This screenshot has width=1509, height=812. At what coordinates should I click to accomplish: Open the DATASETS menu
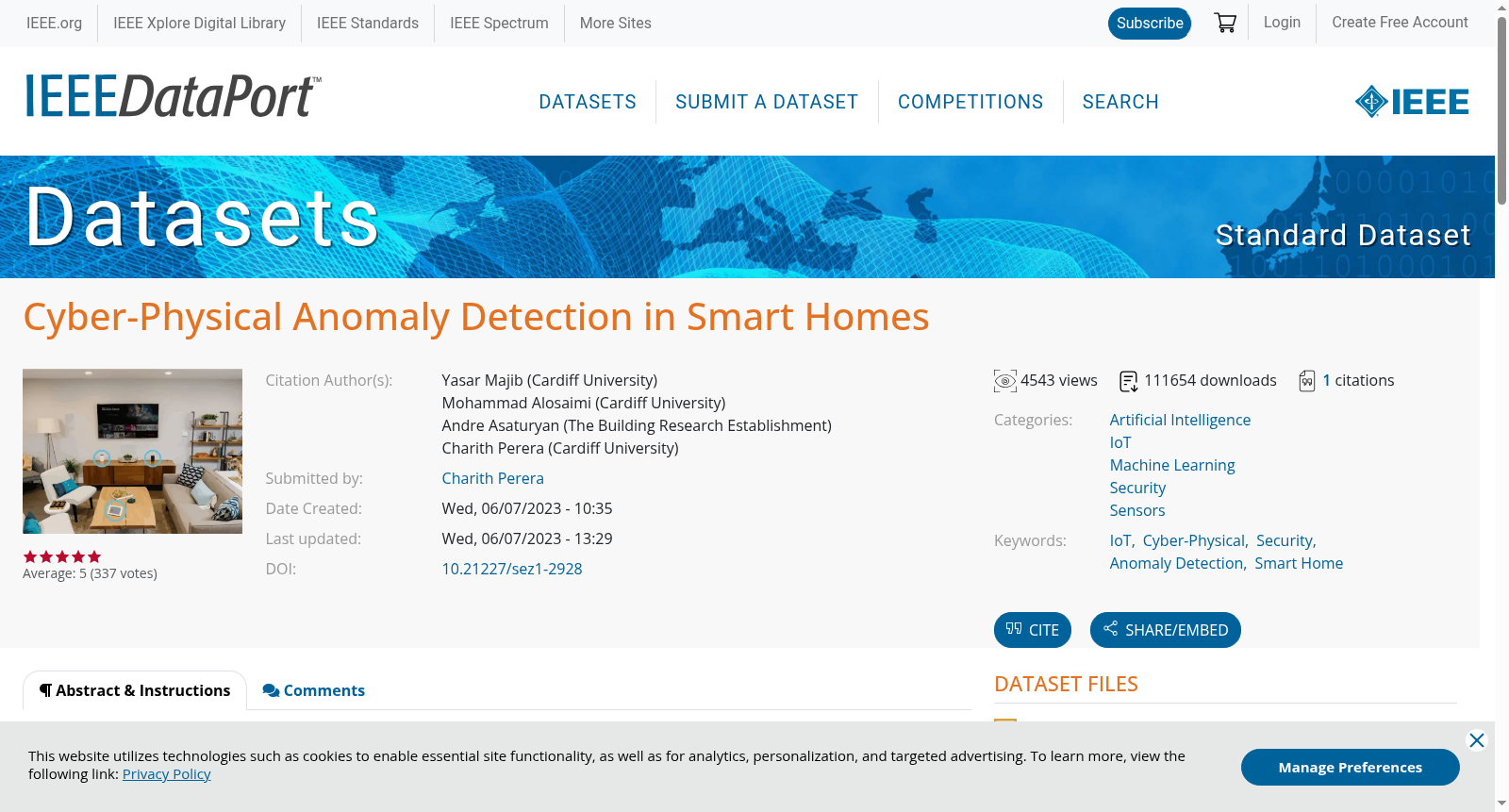(x=588, y=102)
